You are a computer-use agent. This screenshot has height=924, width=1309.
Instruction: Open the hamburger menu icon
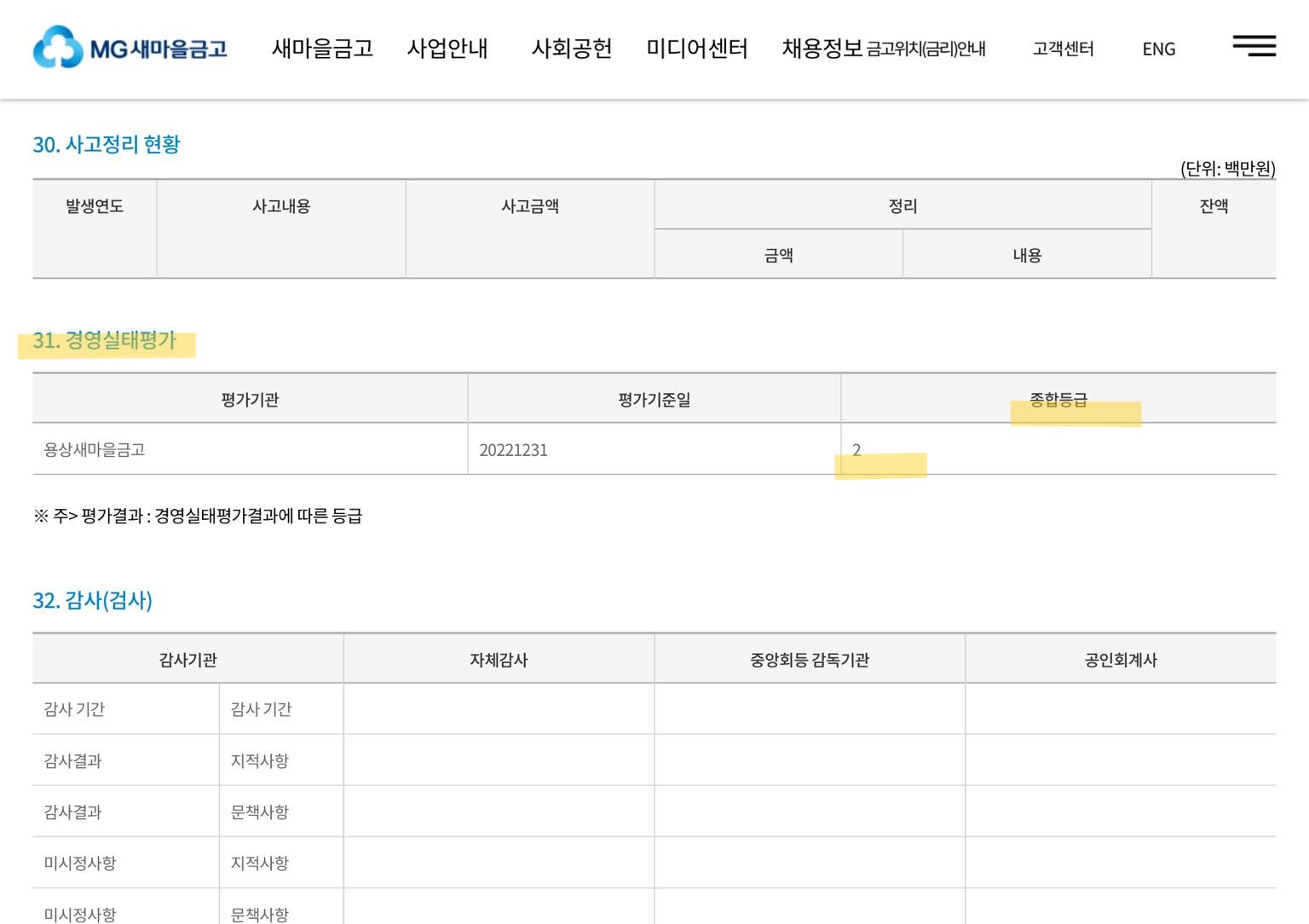point(1254,47)
